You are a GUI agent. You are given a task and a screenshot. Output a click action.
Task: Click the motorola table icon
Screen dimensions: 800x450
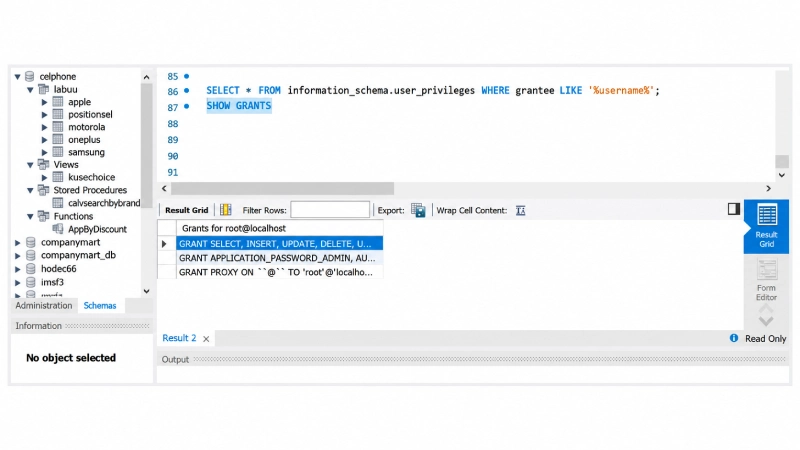pyautogui.click(x=58, y=127)
